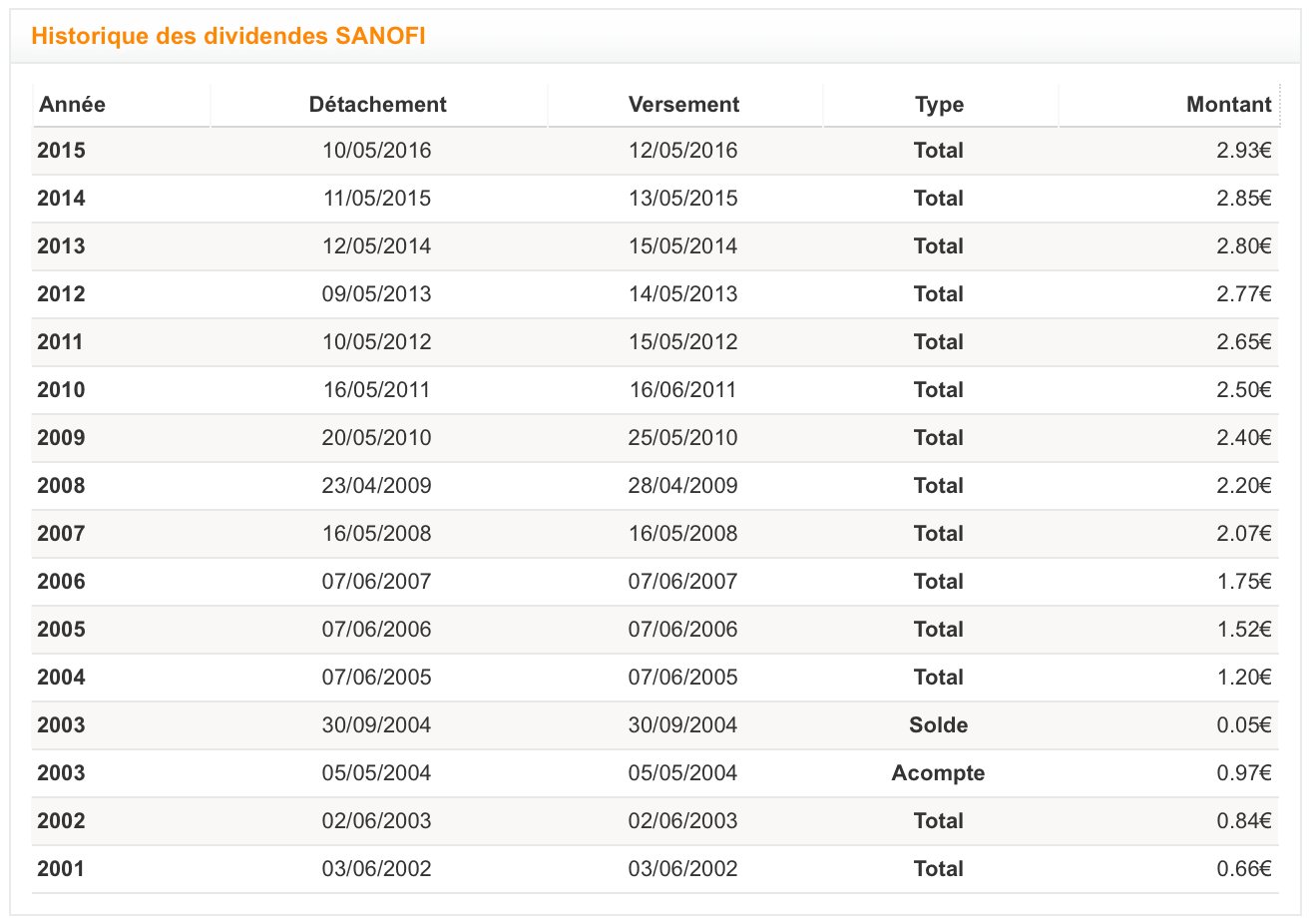
Task: Click the Année column header
Action: [72, 105]
